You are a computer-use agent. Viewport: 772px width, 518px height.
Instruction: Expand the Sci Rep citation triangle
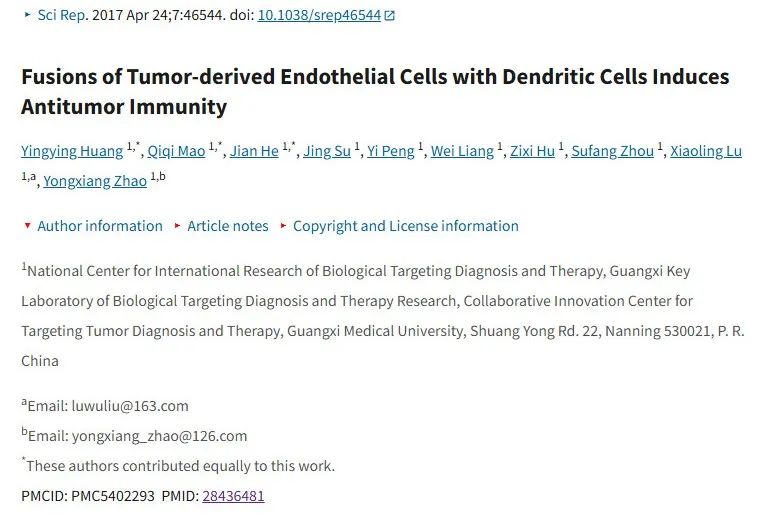[28, 15]
